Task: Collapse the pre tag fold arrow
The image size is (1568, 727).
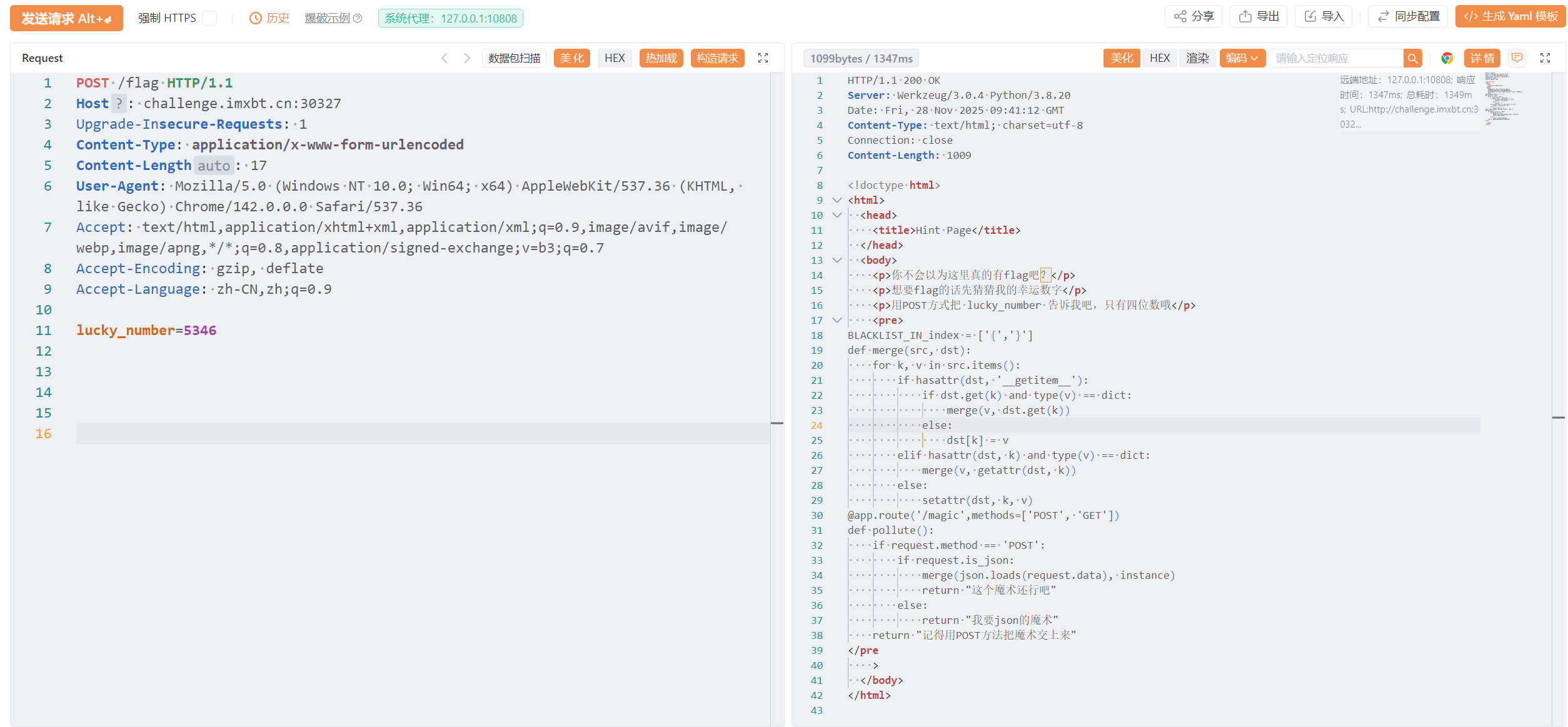Action: (x=837, y=320)
